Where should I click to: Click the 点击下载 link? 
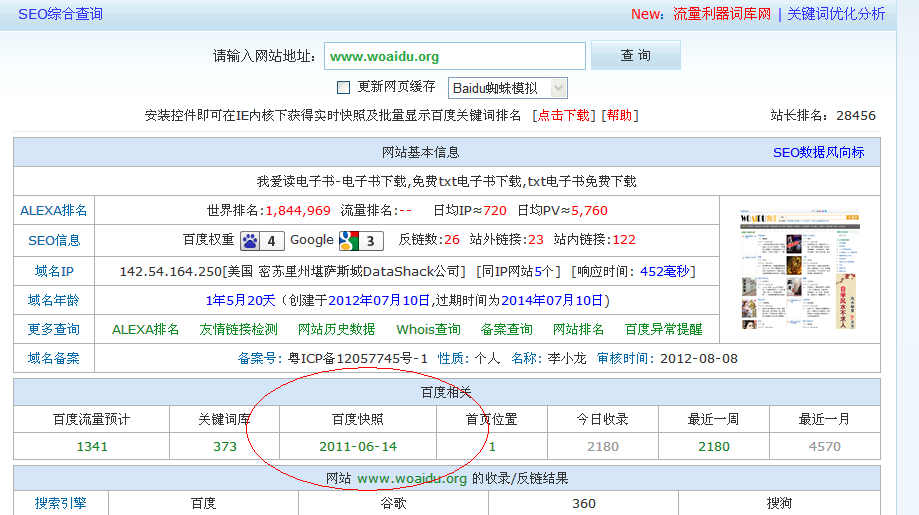point(565,115)
